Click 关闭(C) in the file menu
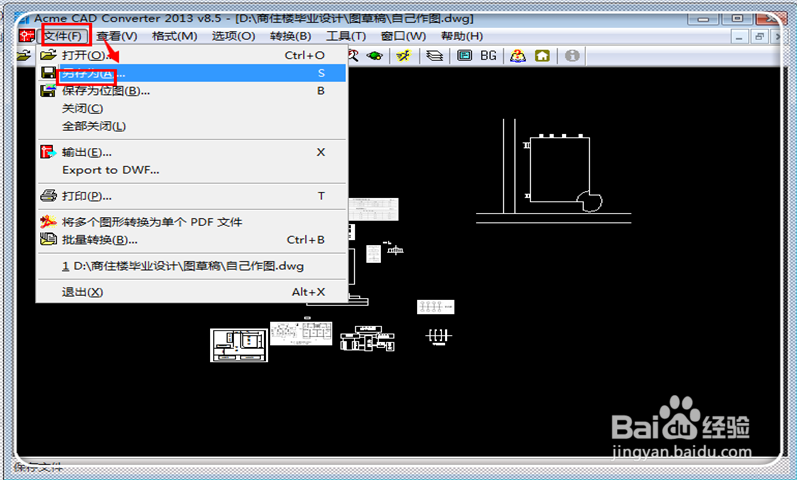The width and height of the screenshot is (797, 480). 192,108
